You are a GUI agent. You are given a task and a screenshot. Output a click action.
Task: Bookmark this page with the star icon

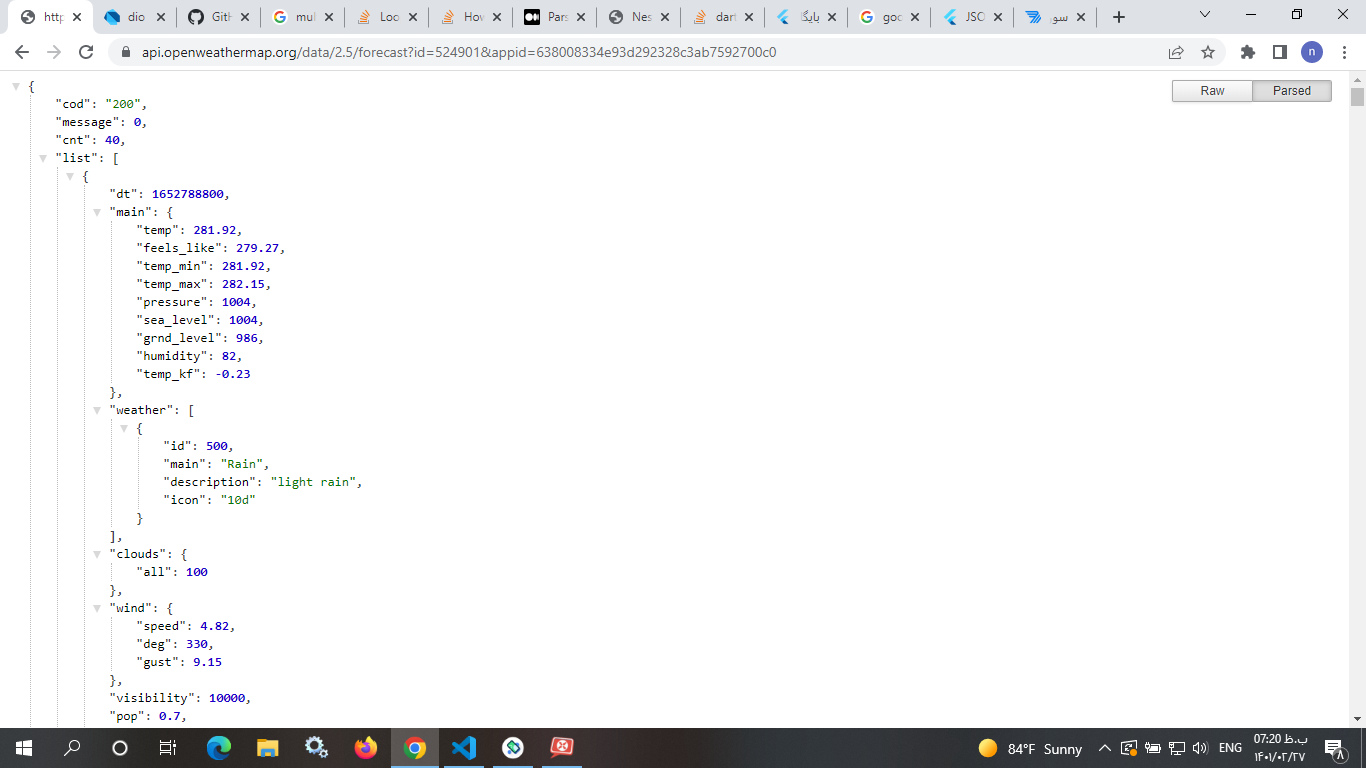1208,52
